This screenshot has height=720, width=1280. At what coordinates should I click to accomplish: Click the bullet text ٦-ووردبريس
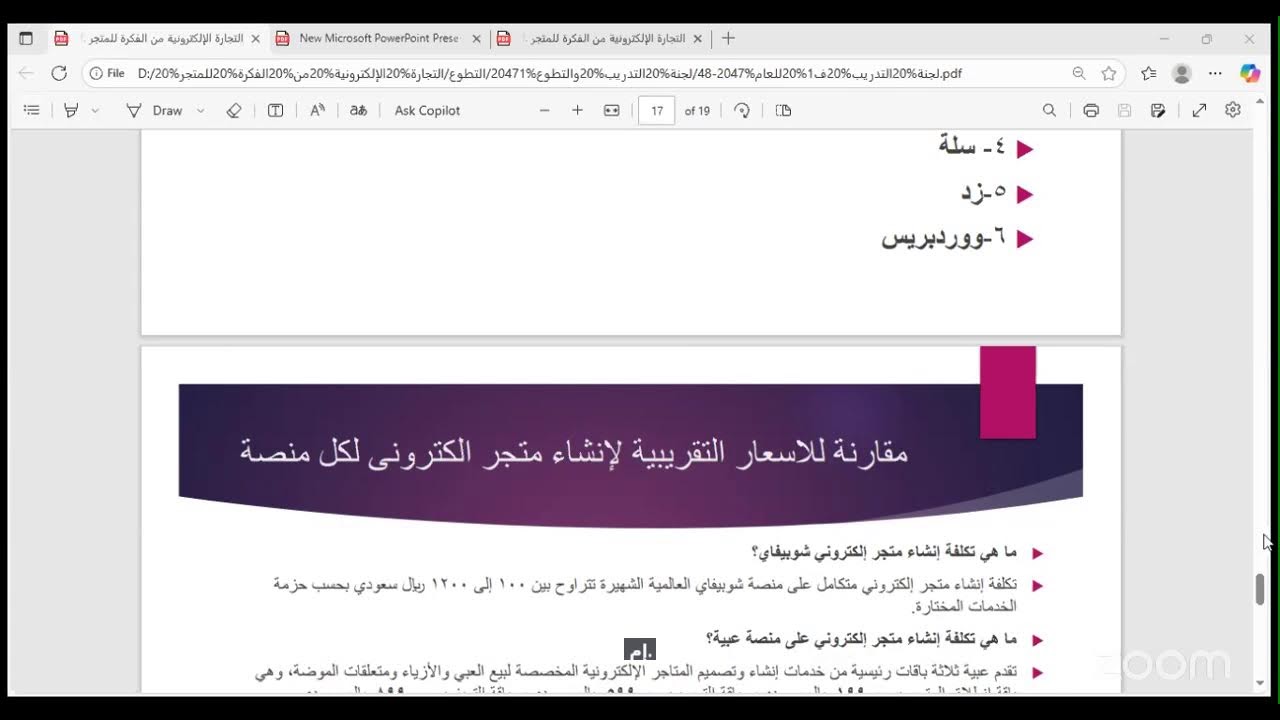click(x=943, y=238)
